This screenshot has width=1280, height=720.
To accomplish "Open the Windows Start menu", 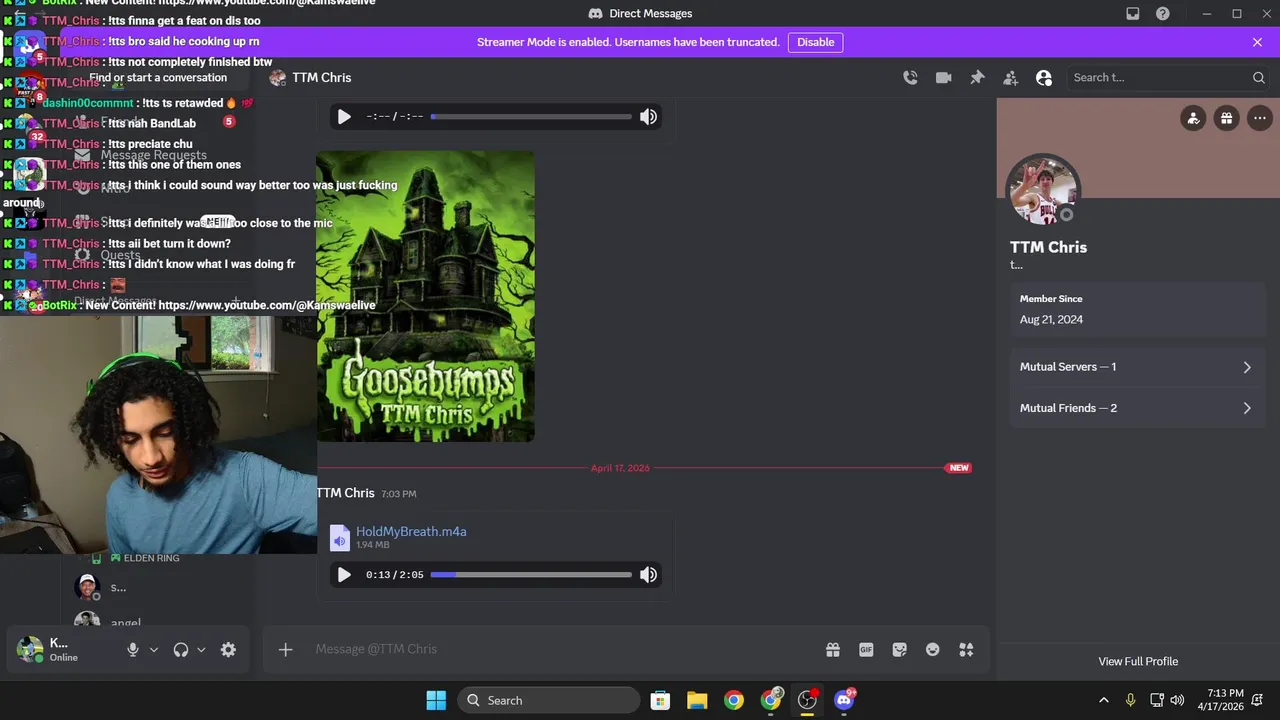I will [436, 700].
